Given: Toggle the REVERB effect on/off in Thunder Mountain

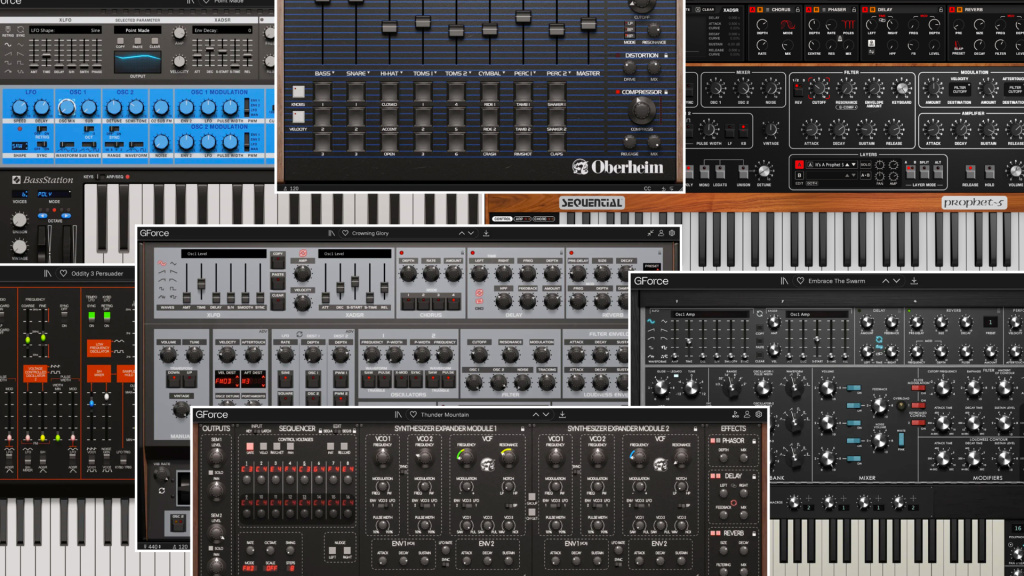Looking at the screenshot, I should pos(713,533).
